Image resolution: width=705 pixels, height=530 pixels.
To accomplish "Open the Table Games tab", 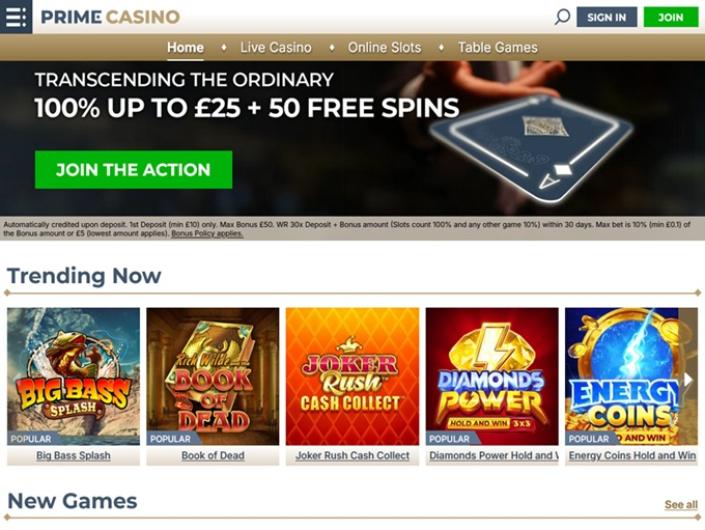I will tap(498, 47).
